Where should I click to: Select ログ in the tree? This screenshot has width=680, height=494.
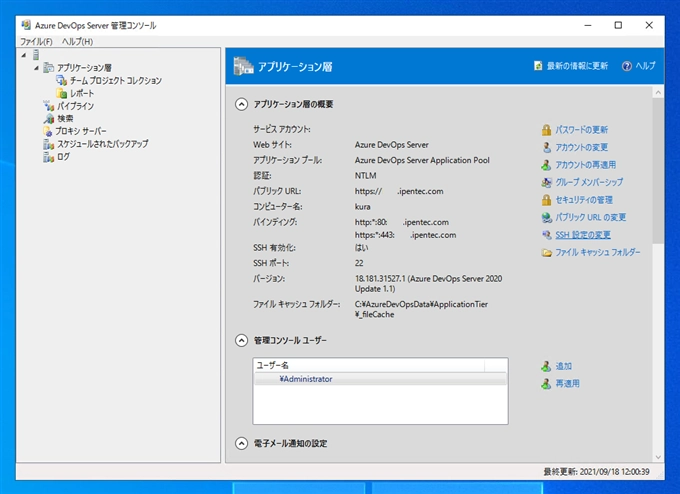pos(63,157)
